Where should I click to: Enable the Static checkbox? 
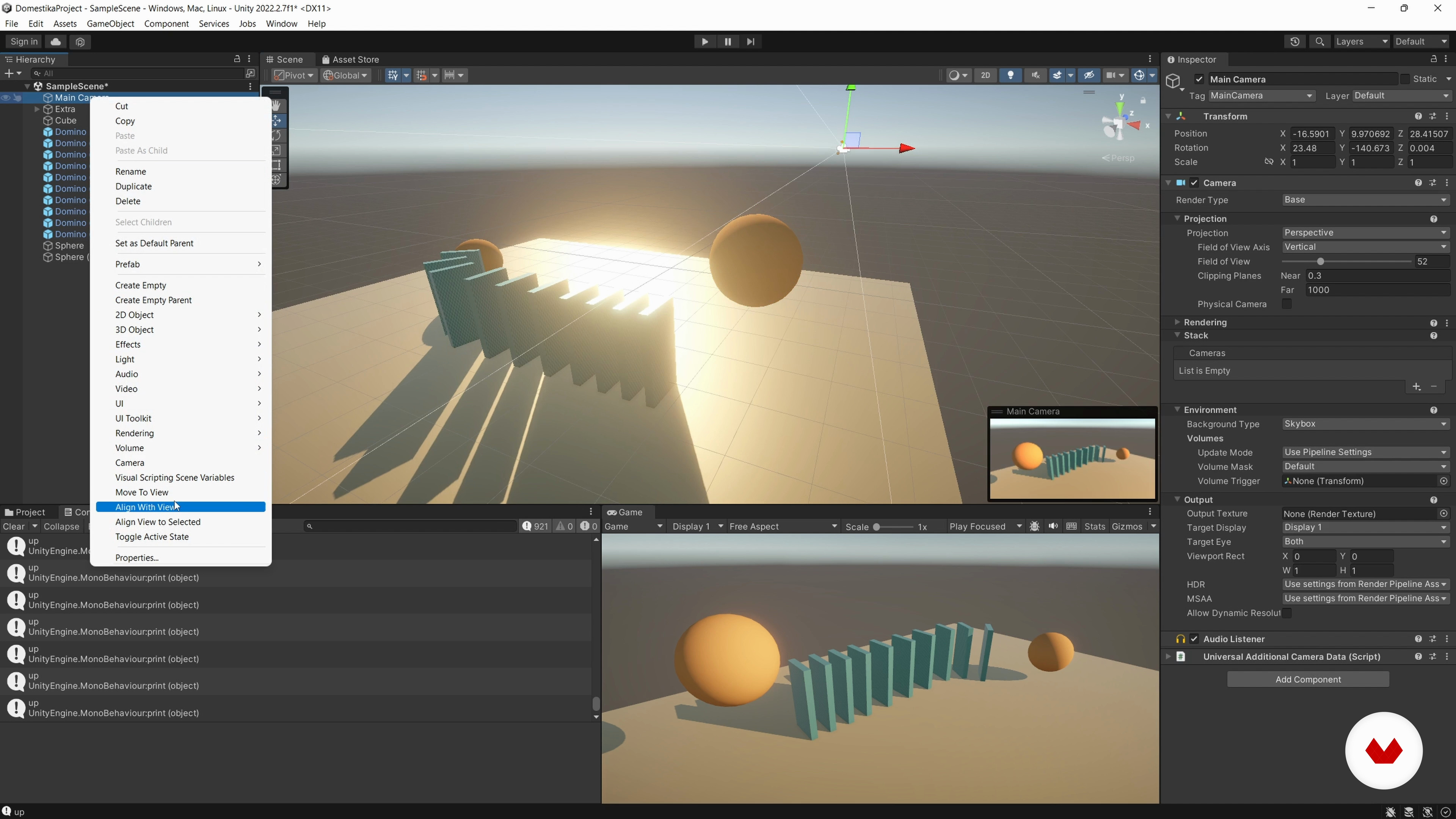click(x=1404, y=79)
